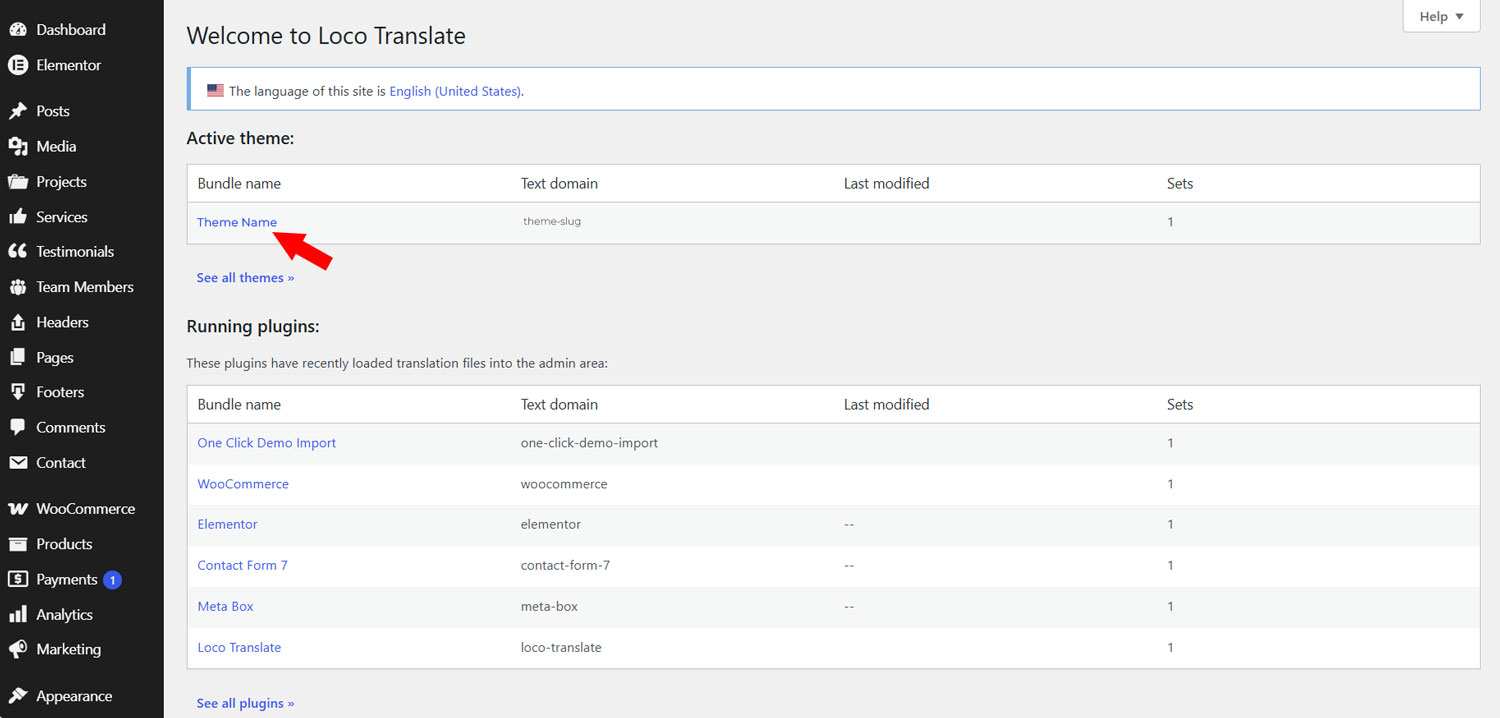Viewport: 1500px width, 718px height.
Task: Click the Contact envelope icon
Action: (18, 463)
